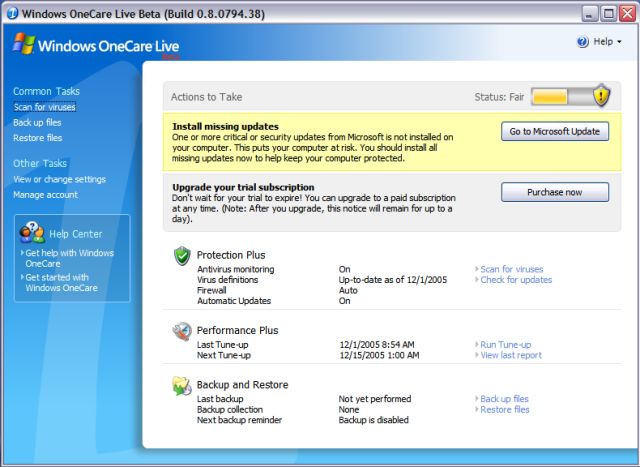Click the 'Automatic Updates' label
This screenshot has width=640, height=467.
pyautogui.click(x=234, y=301)
